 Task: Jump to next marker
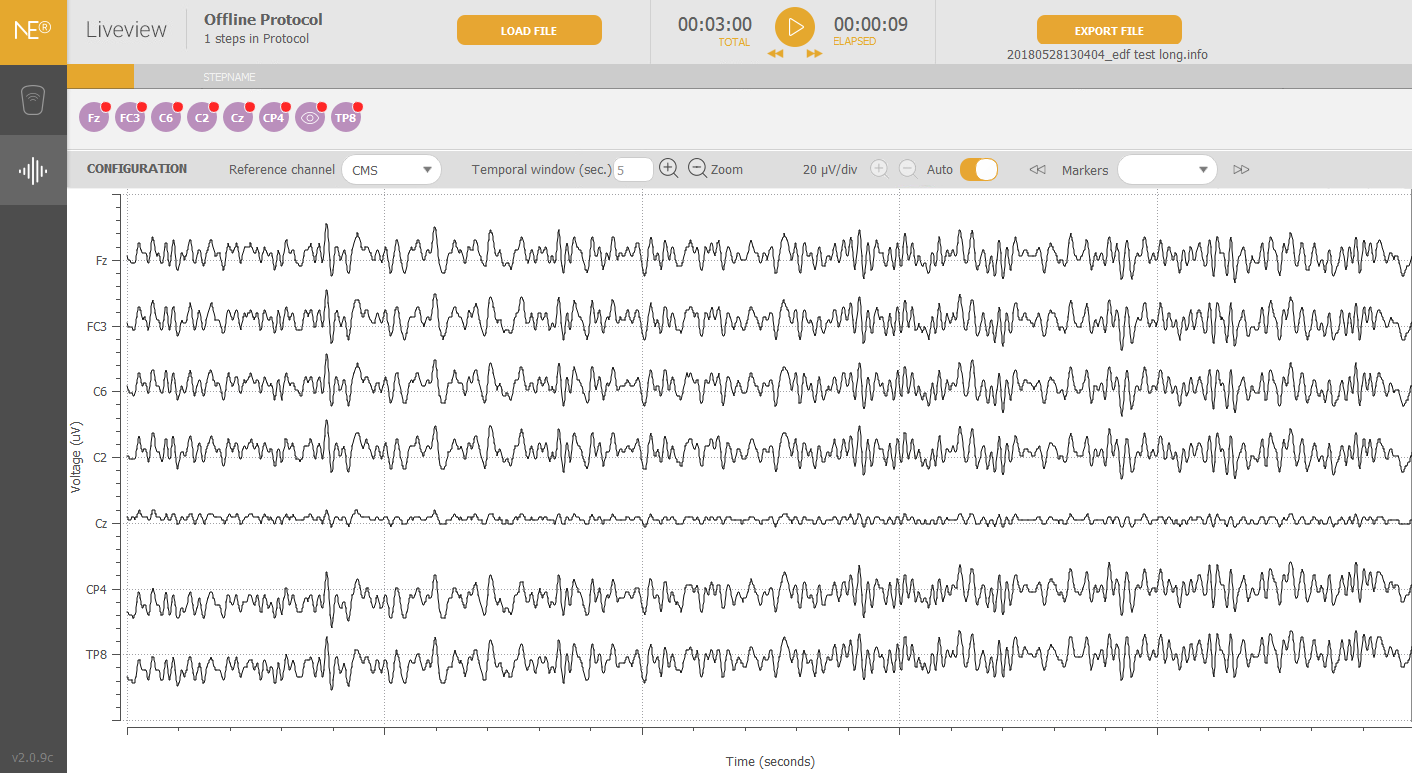pyautogui.click(x=1241, y=170)
